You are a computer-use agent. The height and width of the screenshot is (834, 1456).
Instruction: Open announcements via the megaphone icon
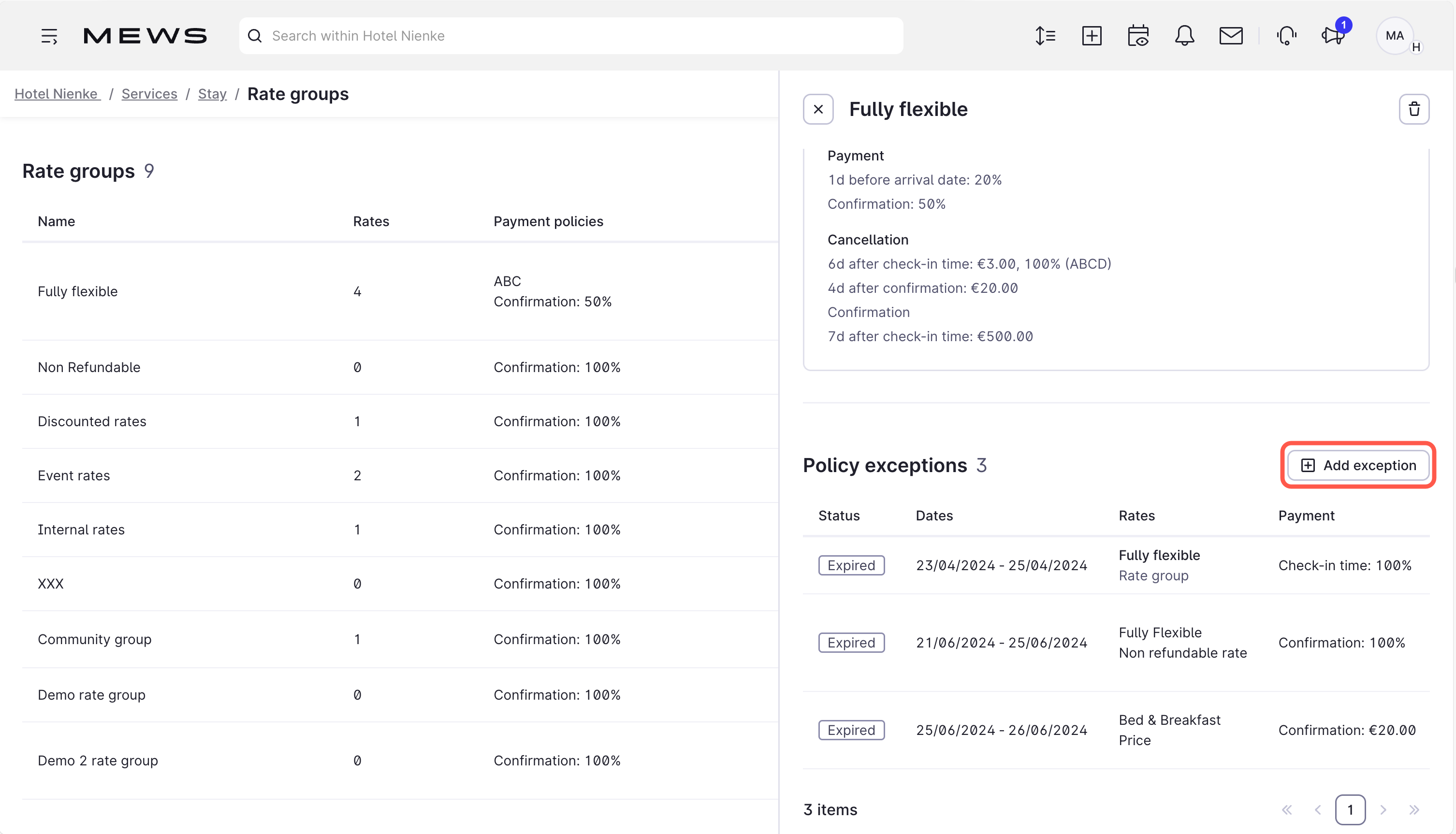click(x=1332, y=35)
